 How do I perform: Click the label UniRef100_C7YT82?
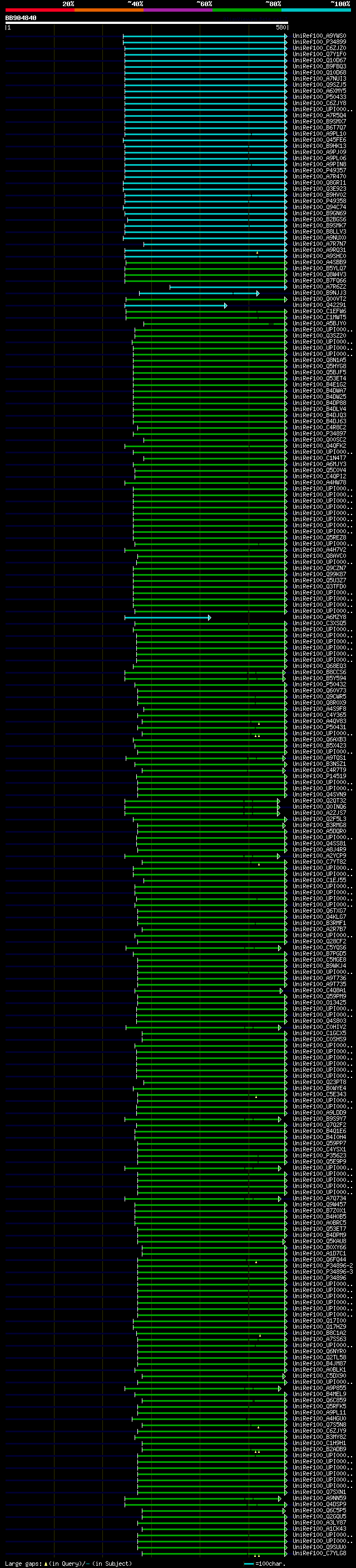tap(319, 863)
